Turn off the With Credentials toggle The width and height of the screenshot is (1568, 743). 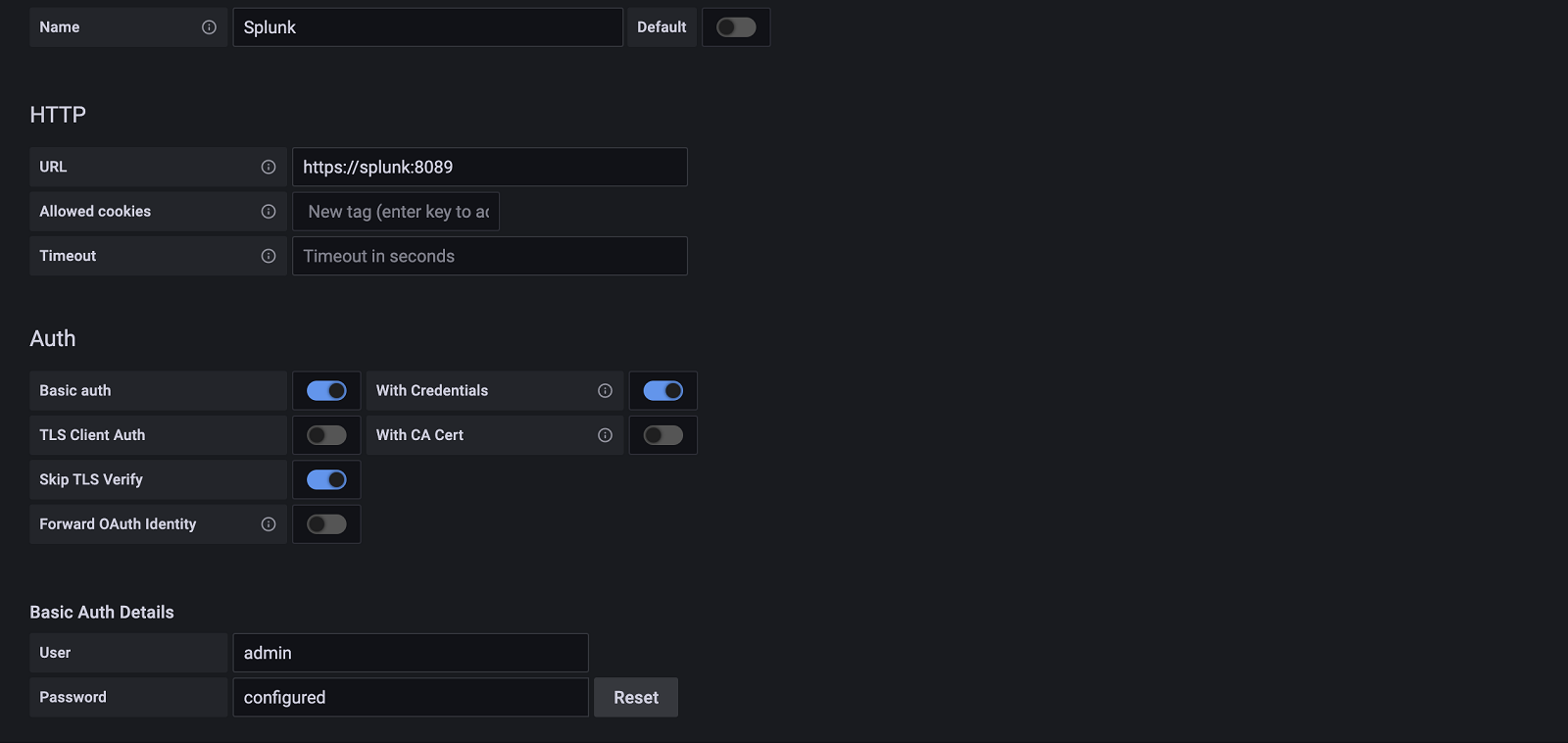pyautogui.click(x=662, y=391)
